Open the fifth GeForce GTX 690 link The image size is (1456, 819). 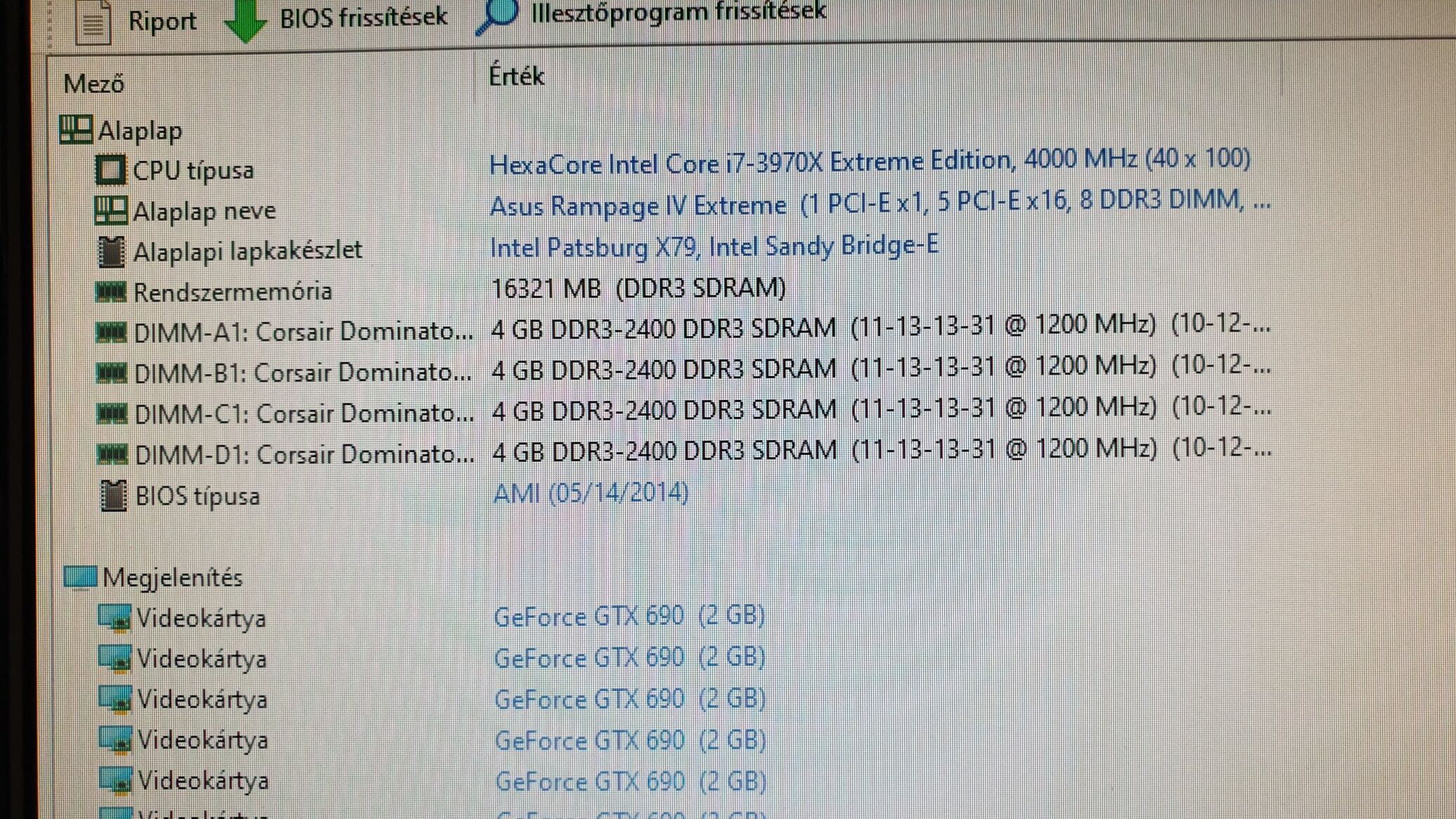click(x=631, y=781)
